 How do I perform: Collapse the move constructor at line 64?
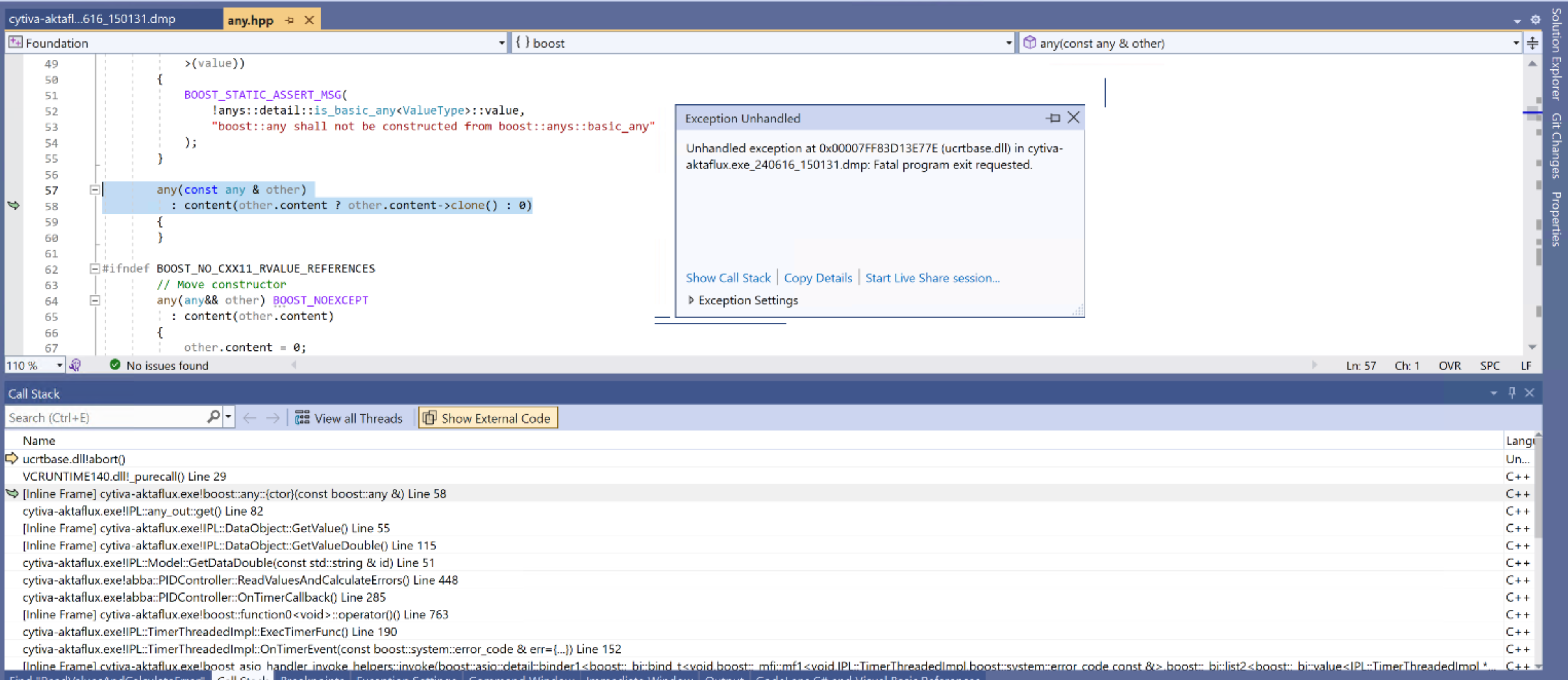click(95, 300)
